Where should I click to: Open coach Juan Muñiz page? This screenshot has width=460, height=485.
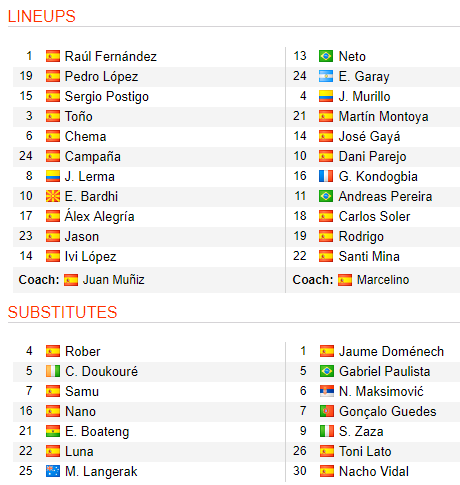point(113,280)
